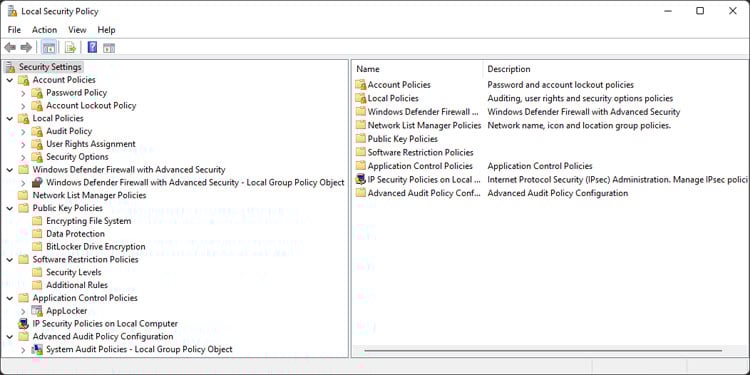The width and height of the screenshot is (750, 375).
Task: Open the Help toolbar icon
Action: tap(93, 47)
